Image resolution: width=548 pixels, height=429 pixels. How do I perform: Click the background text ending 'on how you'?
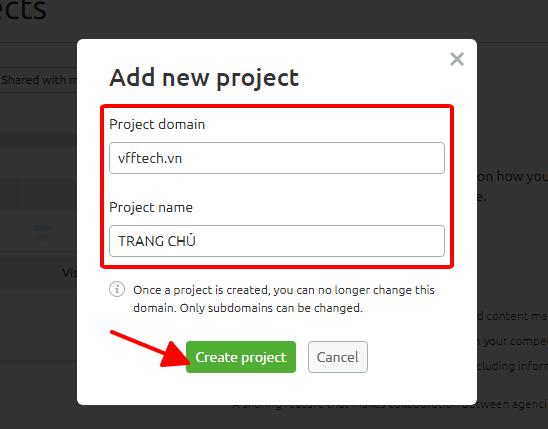pos(512,177)
